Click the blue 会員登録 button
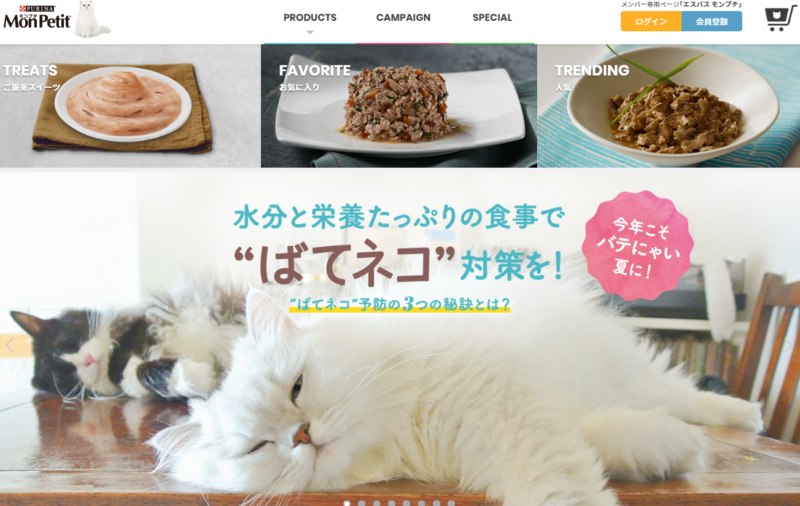 [x=712, y=21]
